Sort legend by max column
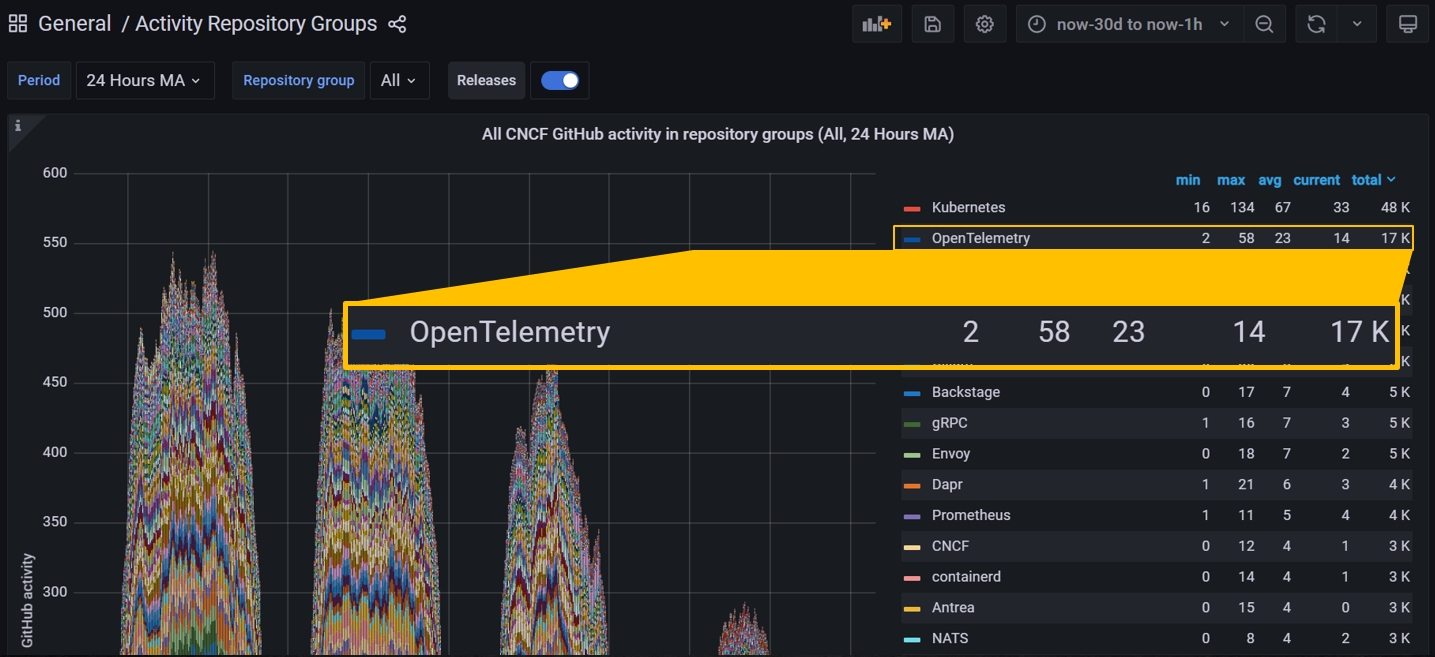1435x657 pixels. [1231, 180]
